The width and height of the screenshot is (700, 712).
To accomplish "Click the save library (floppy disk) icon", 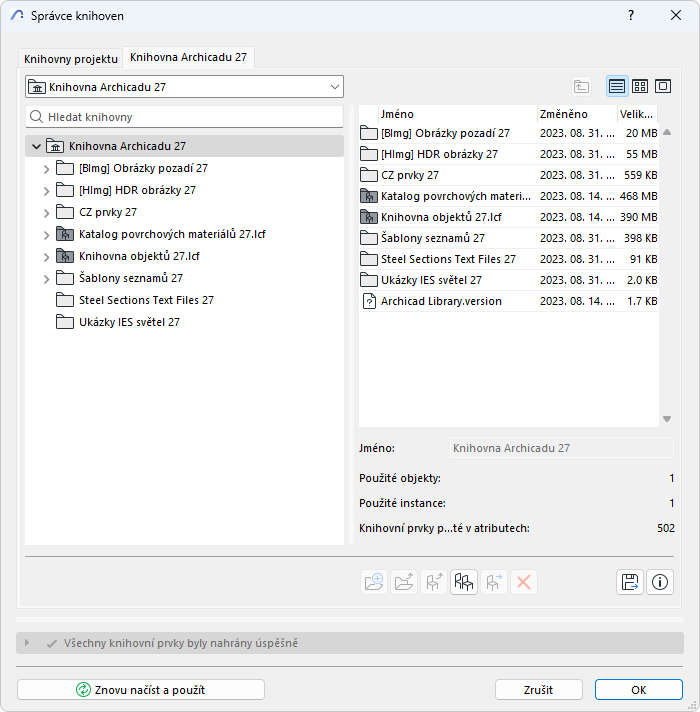I will (630, 582).
